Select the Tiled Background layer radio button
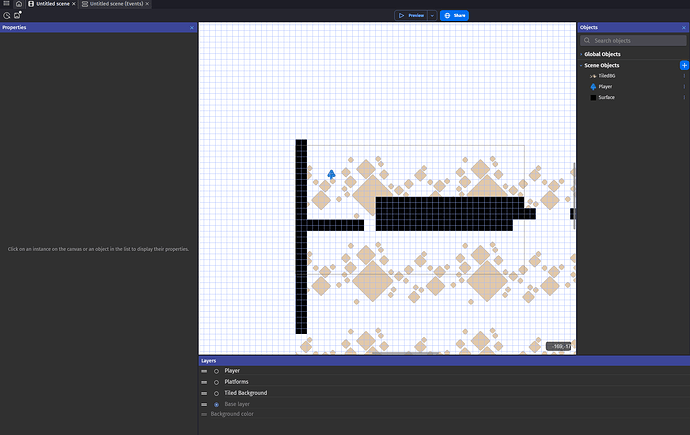This screenshot has width=690, height=435. (216, 393)
